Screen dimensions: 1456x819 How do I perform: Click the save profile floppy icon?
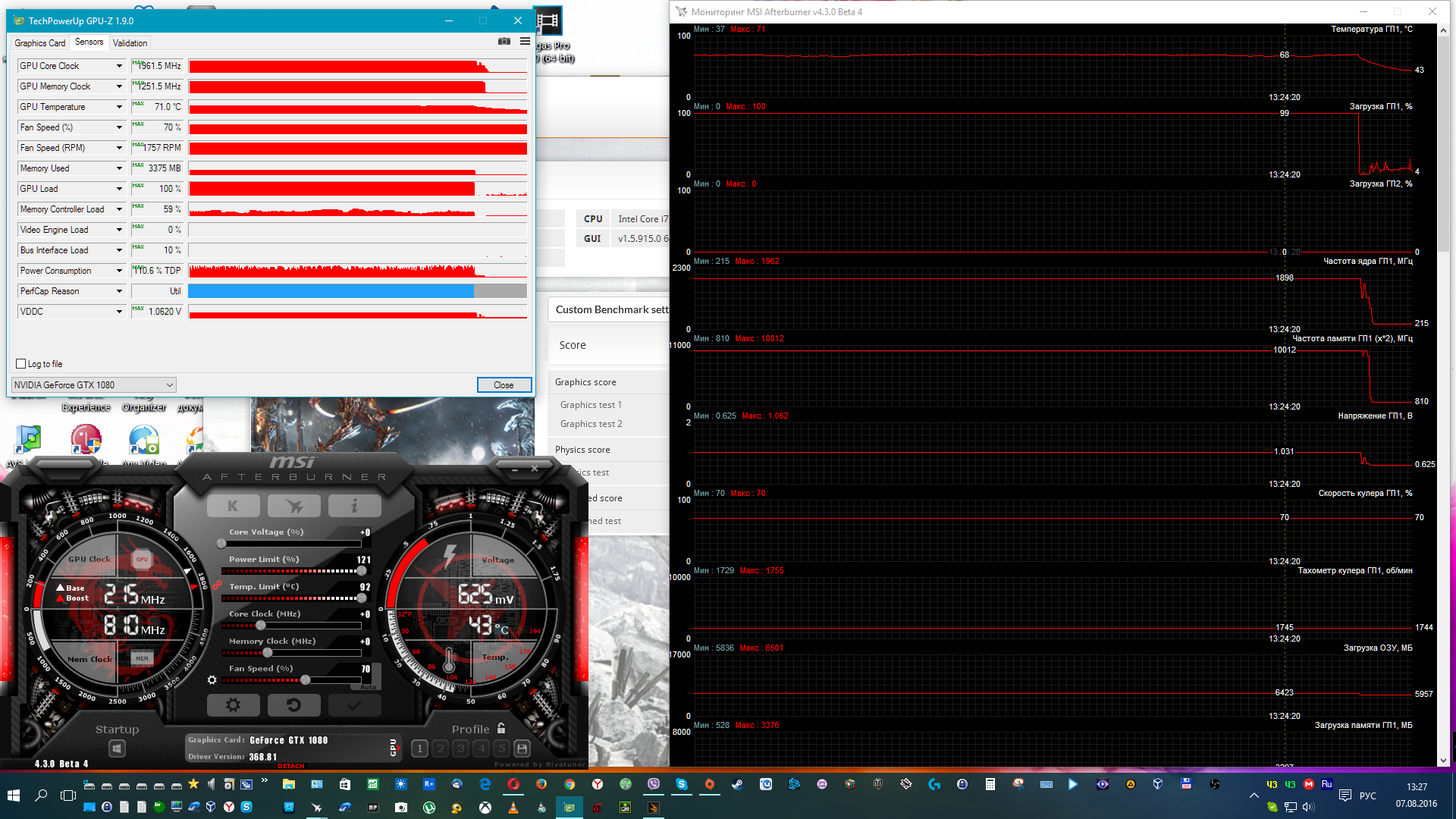pyautogui.click(x=522, y=748)
